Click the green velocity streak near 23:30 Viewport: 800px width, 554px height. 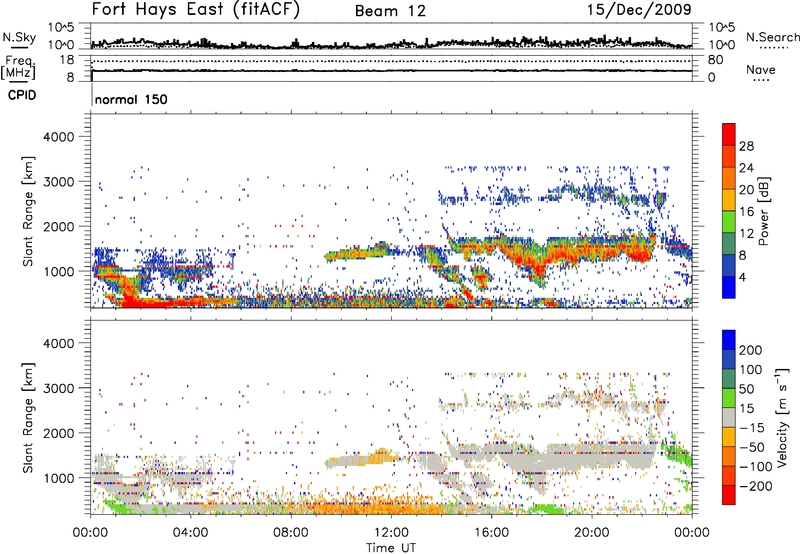678,451
